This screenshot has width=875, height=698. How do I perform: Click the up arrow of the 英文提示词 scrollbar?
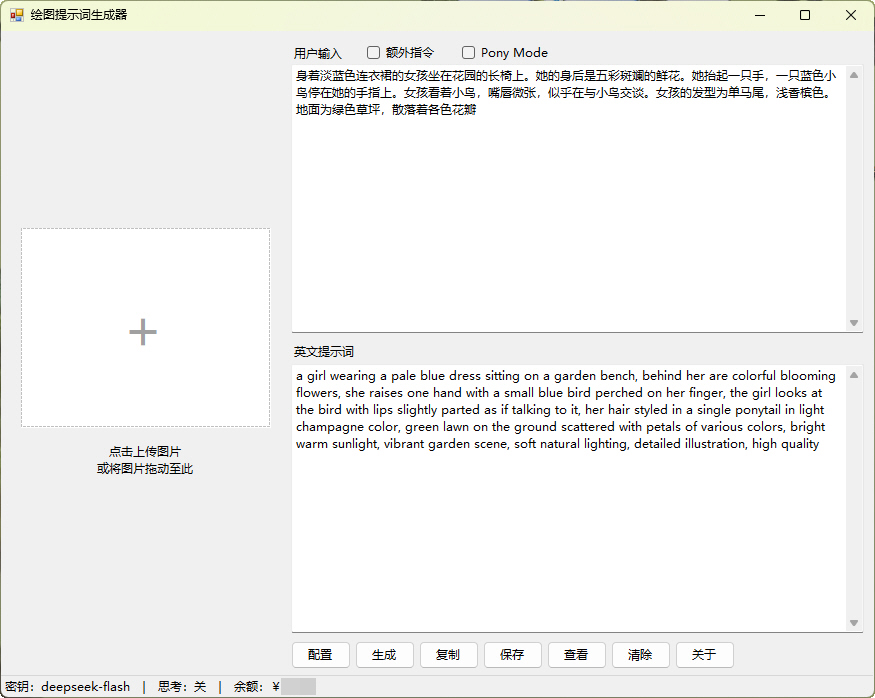(x=854, y=375)
